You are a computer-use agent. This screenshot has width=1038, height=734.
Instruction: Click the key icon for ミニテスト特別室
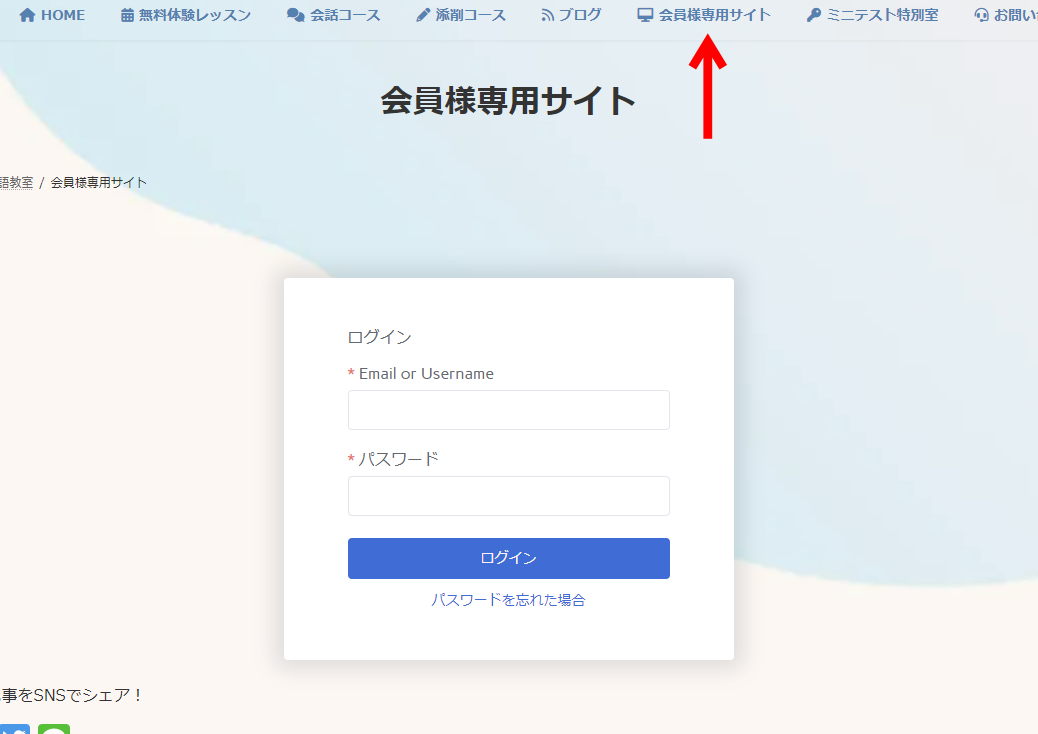pyautogui.click(x=814, y=15)
